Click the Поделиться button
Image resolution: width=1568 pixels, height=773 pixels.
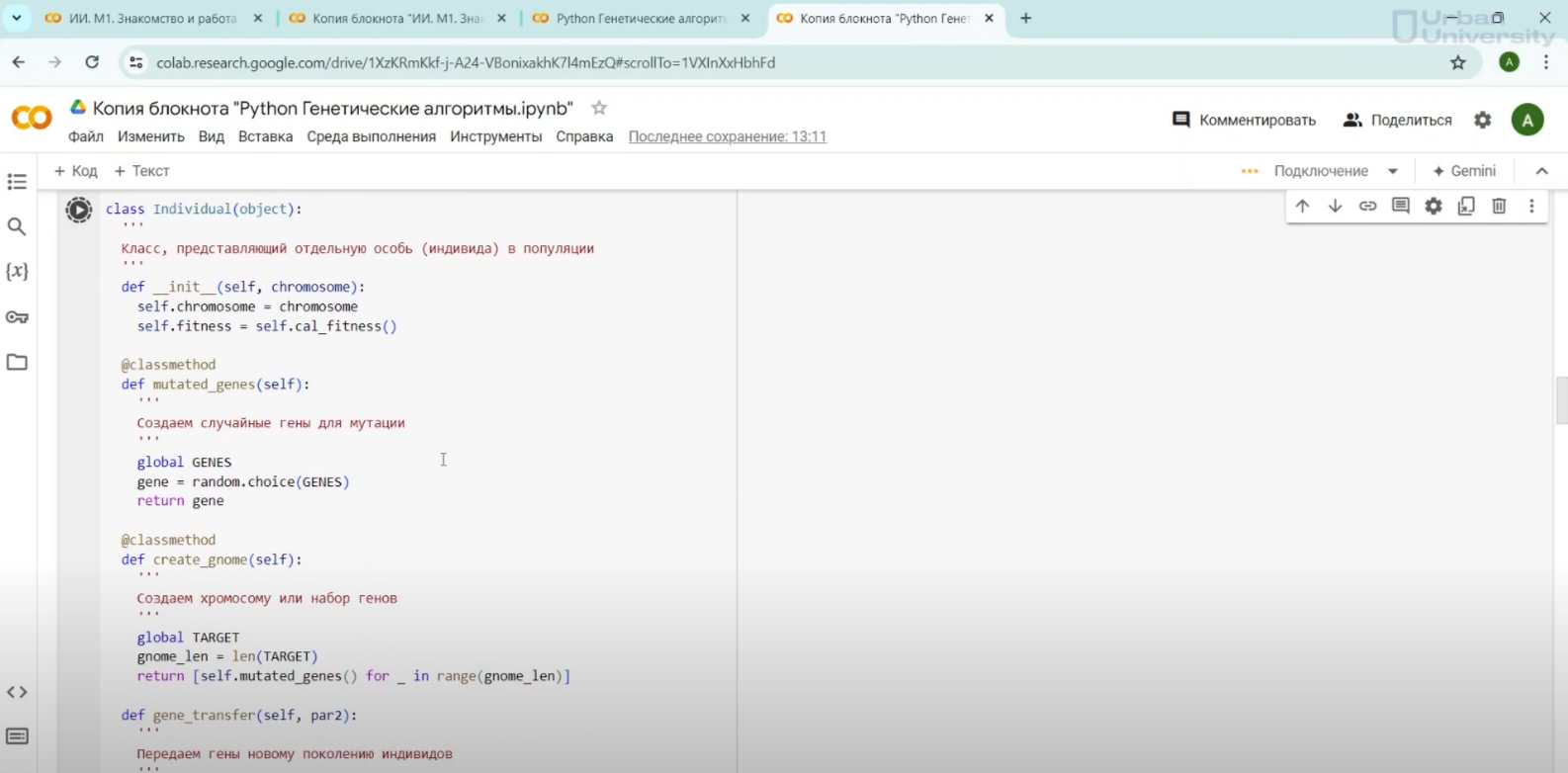click(1398, 120)
